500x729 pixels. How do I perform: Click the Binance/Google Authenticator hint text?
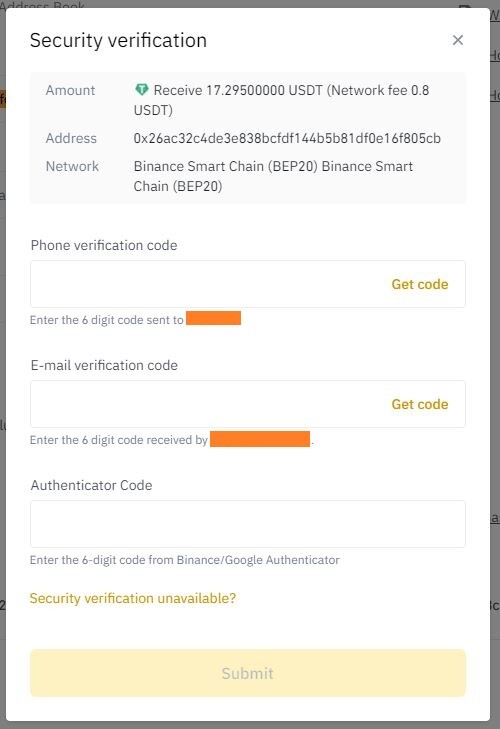(185, 560)
